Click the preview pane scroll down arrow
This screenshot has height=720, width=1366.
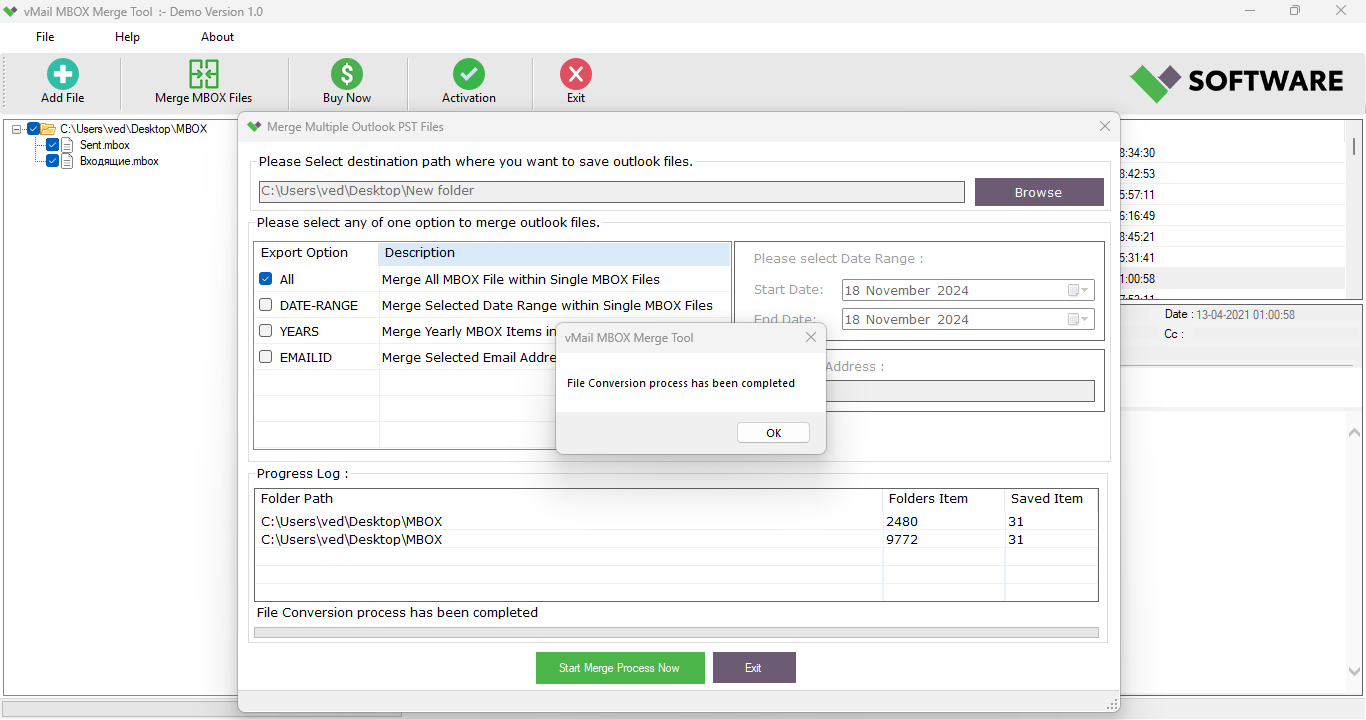[1355, 672]
